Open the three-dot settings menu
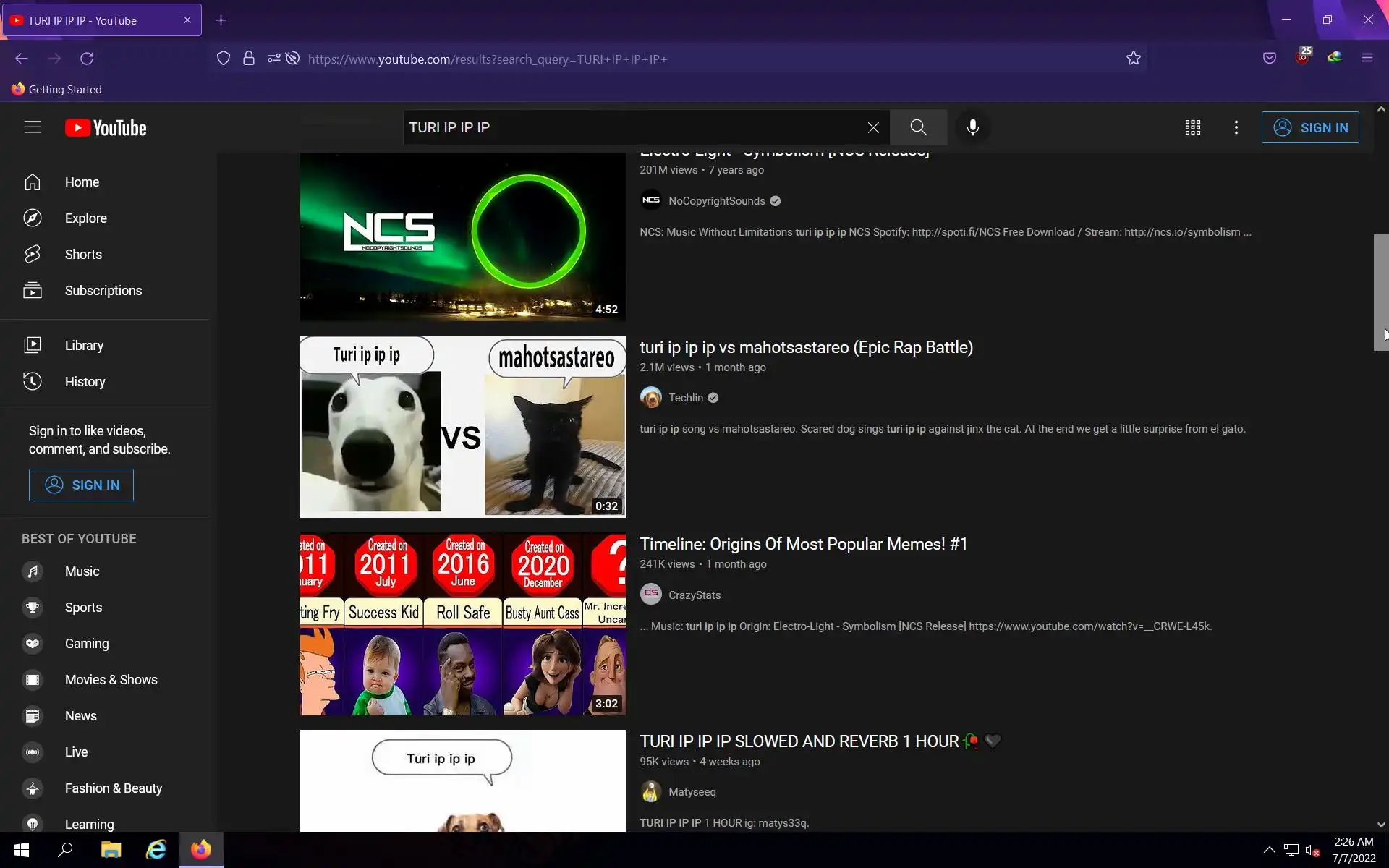Image resolution: width=1389 pixels, height=868 pixels. click(1236, 127)
